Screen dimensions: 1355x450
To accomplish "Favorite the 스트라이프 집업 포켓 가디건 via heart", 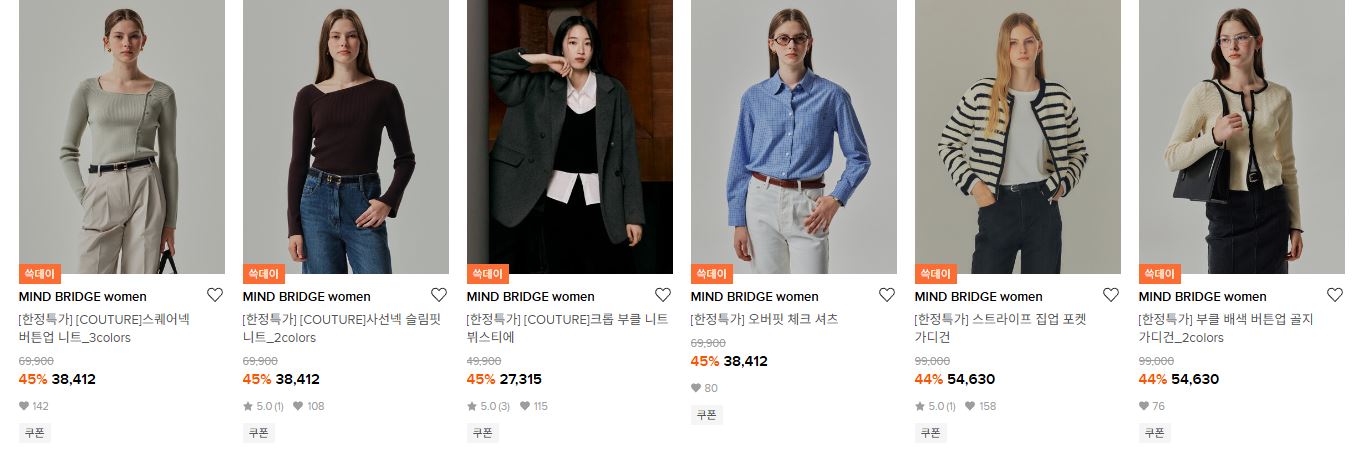I will click(1111, 295).
